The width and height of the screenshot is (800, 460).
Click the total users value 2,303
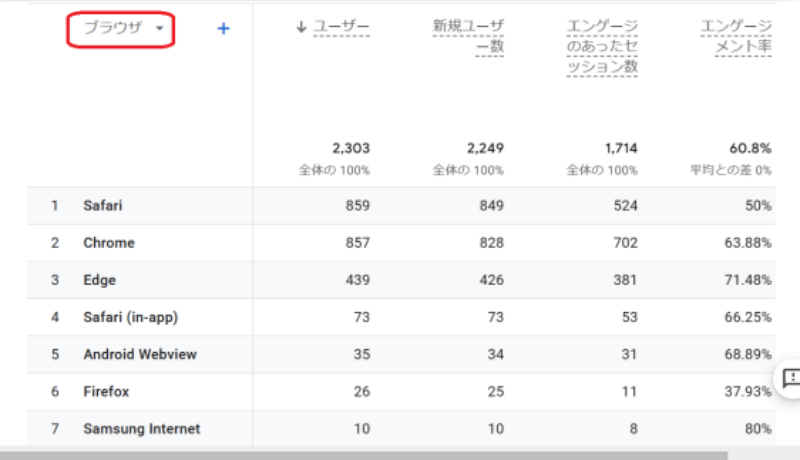351,148
